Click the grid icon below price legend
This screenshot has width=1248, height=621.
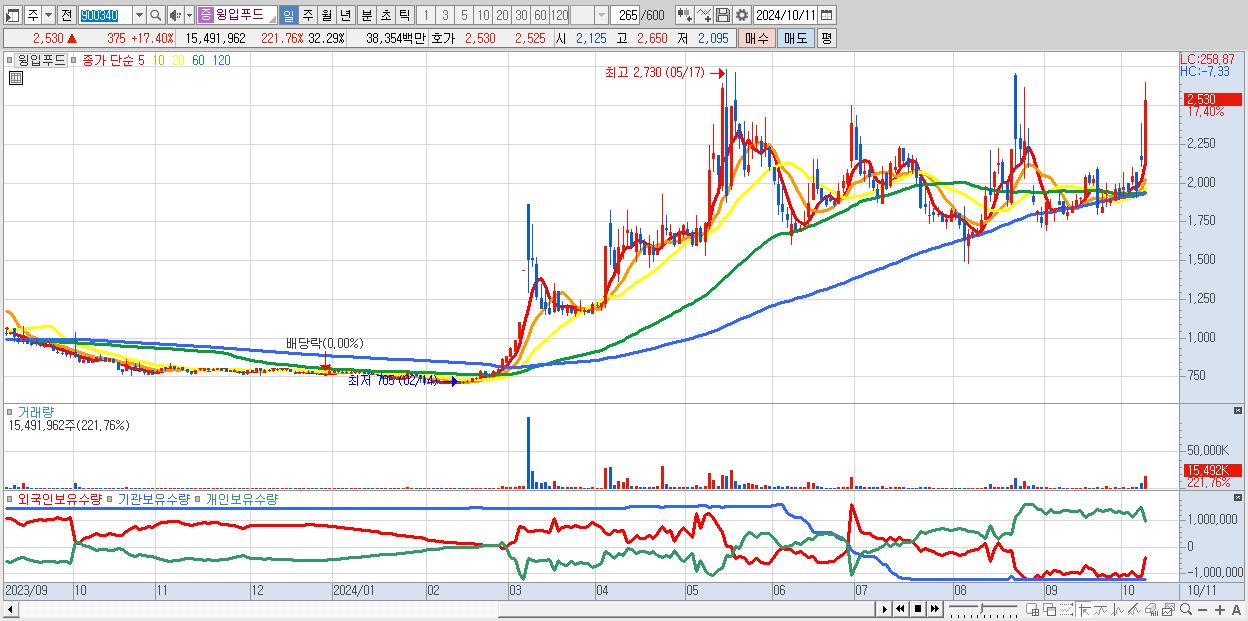(15, 77)
